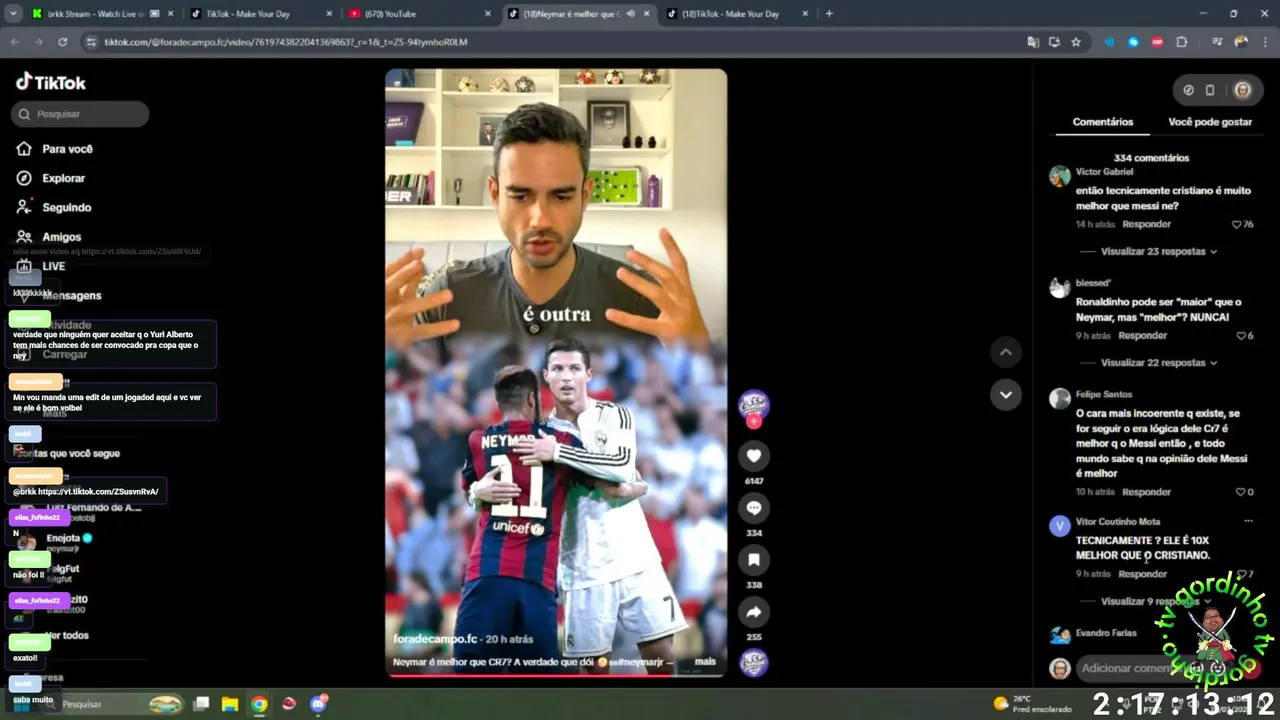The width and height of the screenshot is (1280, 720).
Task: Translate page via translate icon in address bar
Action: tap(1033, 42)
